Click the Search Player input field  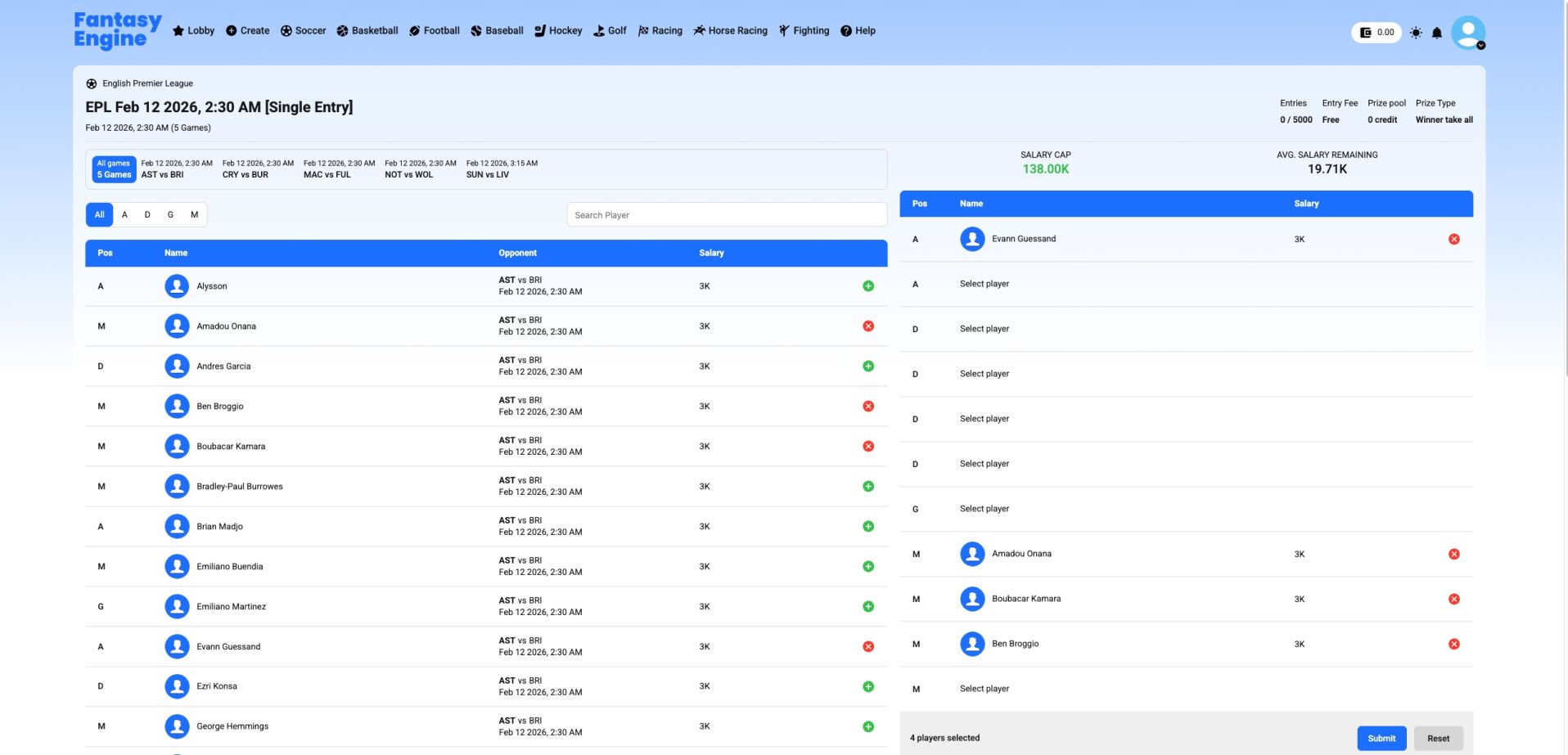[727, 215]
